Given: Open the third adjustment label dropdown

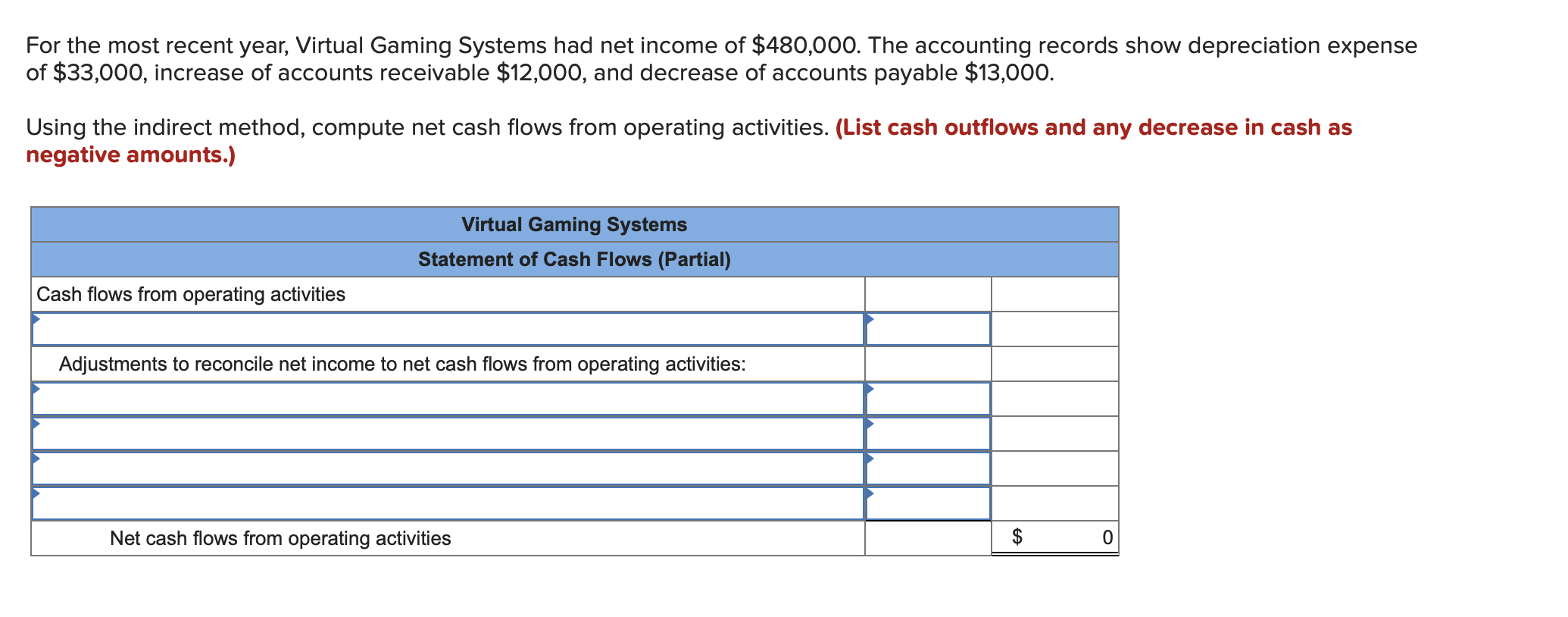Looking at the screenshot, I should pyautogui.click(x=448, y=468).
